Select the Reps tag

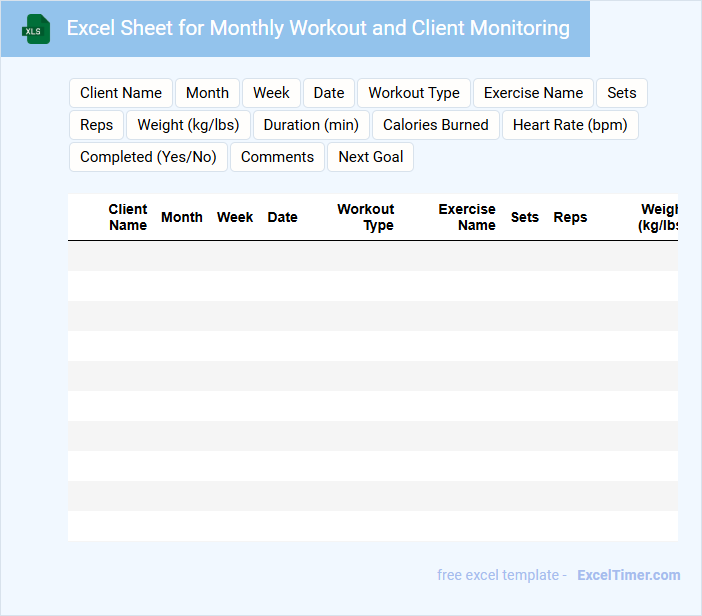coord(97,125)
